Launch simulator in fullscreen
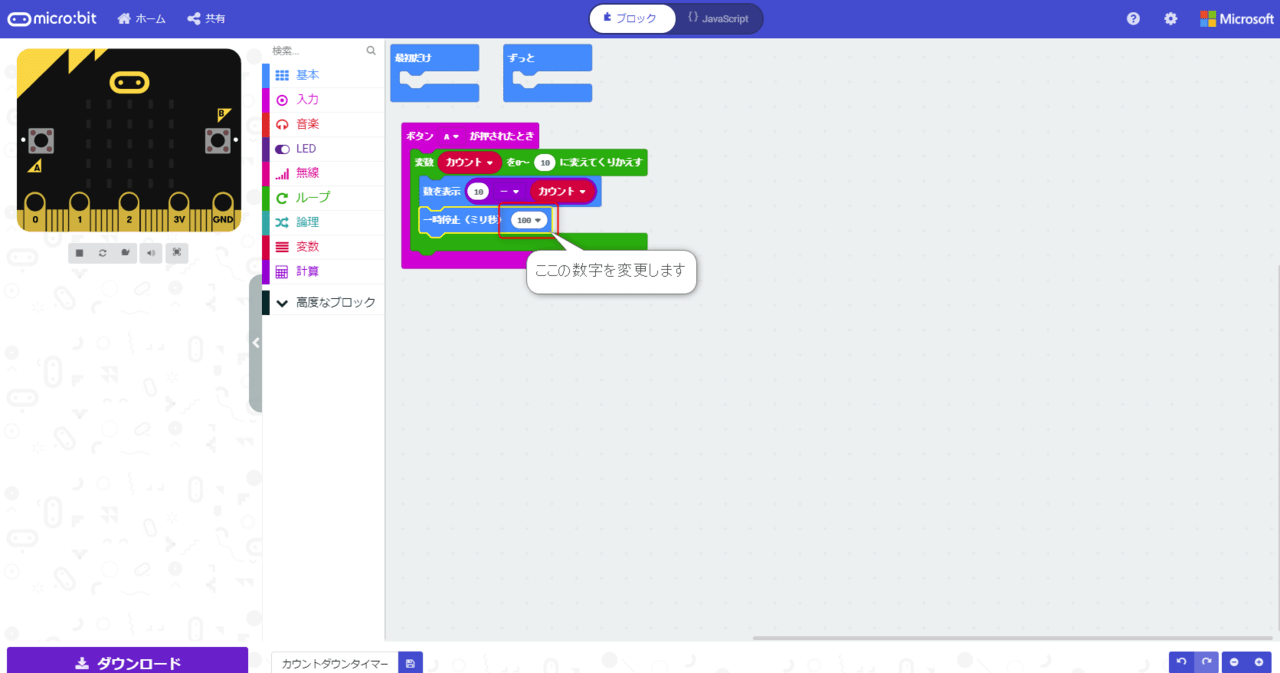 pyautogui.click(x=177, y=253)
